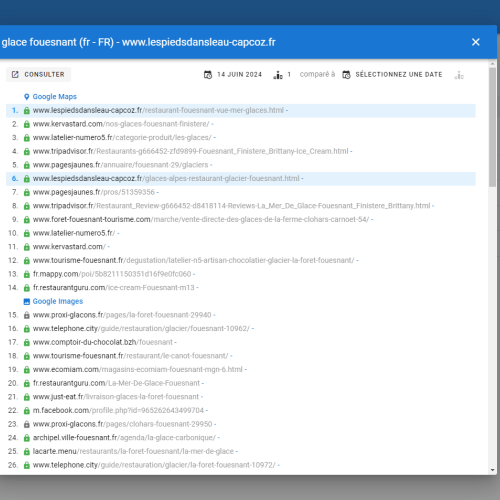Select the highlighted rank 6 lespiedsdansleau-capcoz row

(241, 179)
